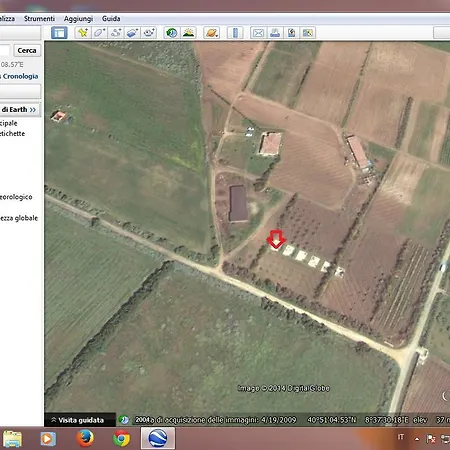This screenshot has height=450, width=450.
Task: Toggle the sidebar panel icon
Action: [x=59, y=33]
